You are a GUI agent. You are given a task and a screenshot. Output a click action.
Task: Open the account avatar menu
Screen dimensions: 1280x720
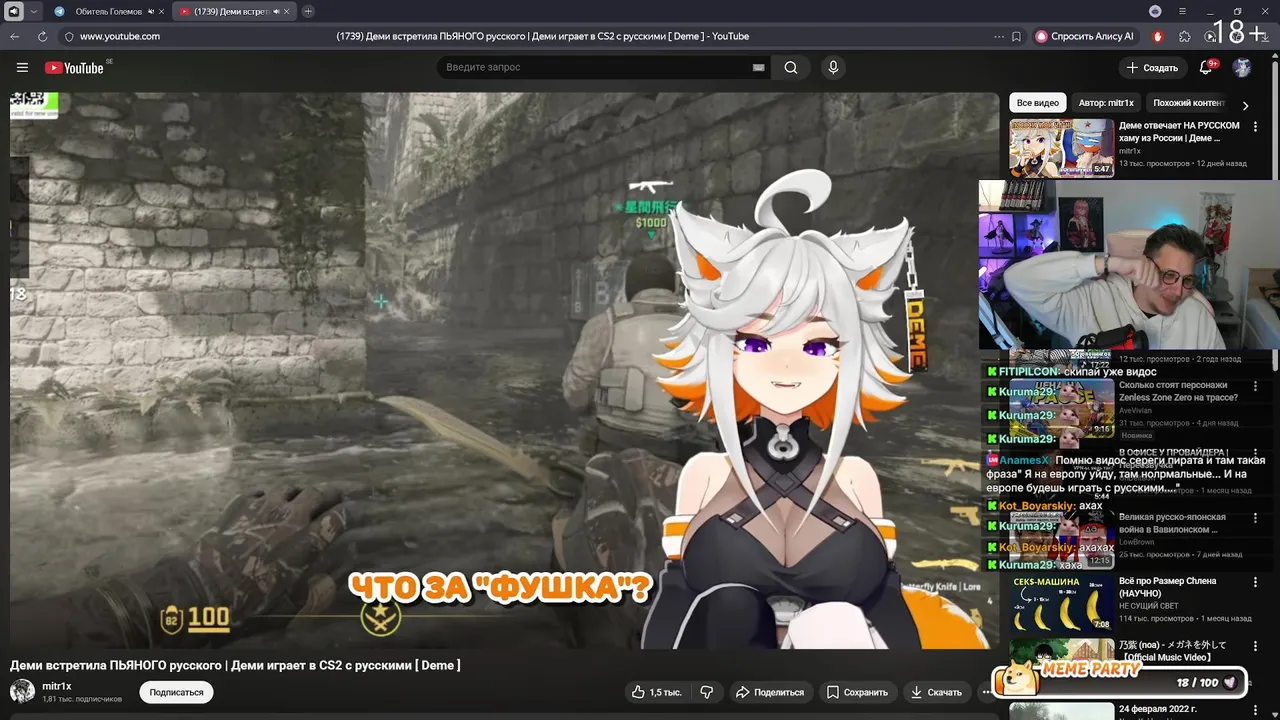tap(1242, 68)
